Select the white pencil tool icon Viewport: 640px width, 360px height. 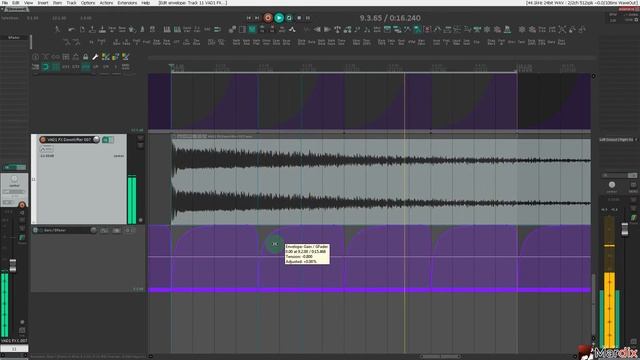[95, 57]
